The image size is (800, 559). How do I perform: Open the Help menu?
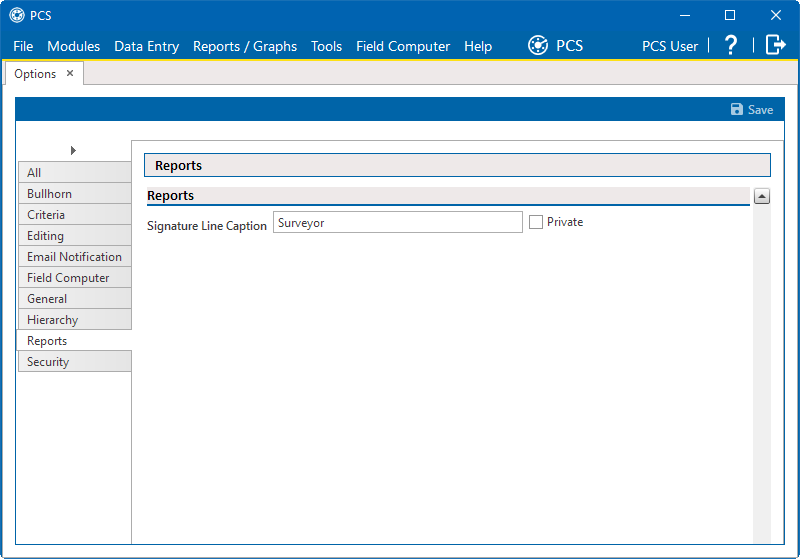(478, 46)
